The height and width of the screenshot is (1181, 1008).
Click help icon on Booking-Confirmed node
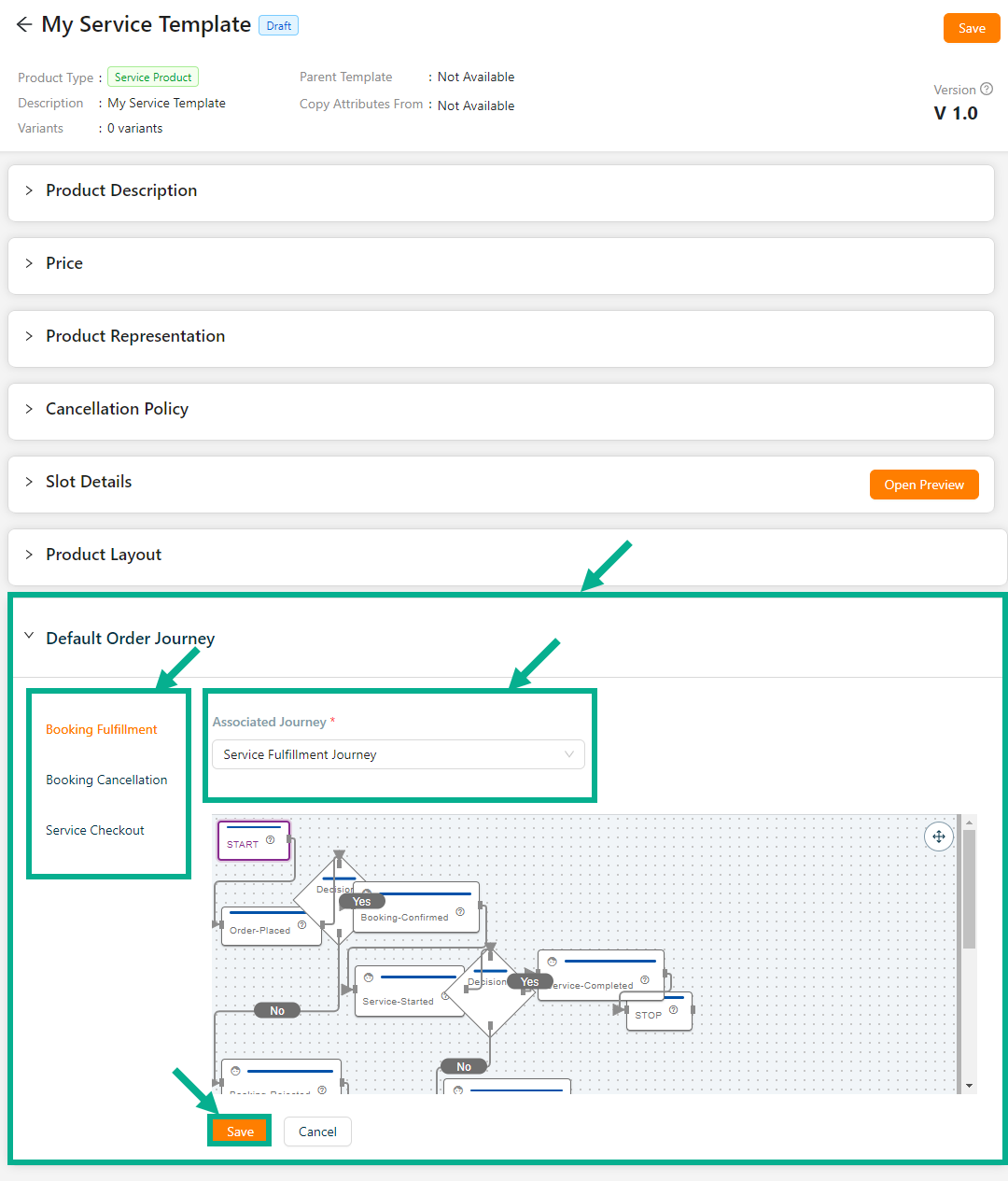point(460,912)
